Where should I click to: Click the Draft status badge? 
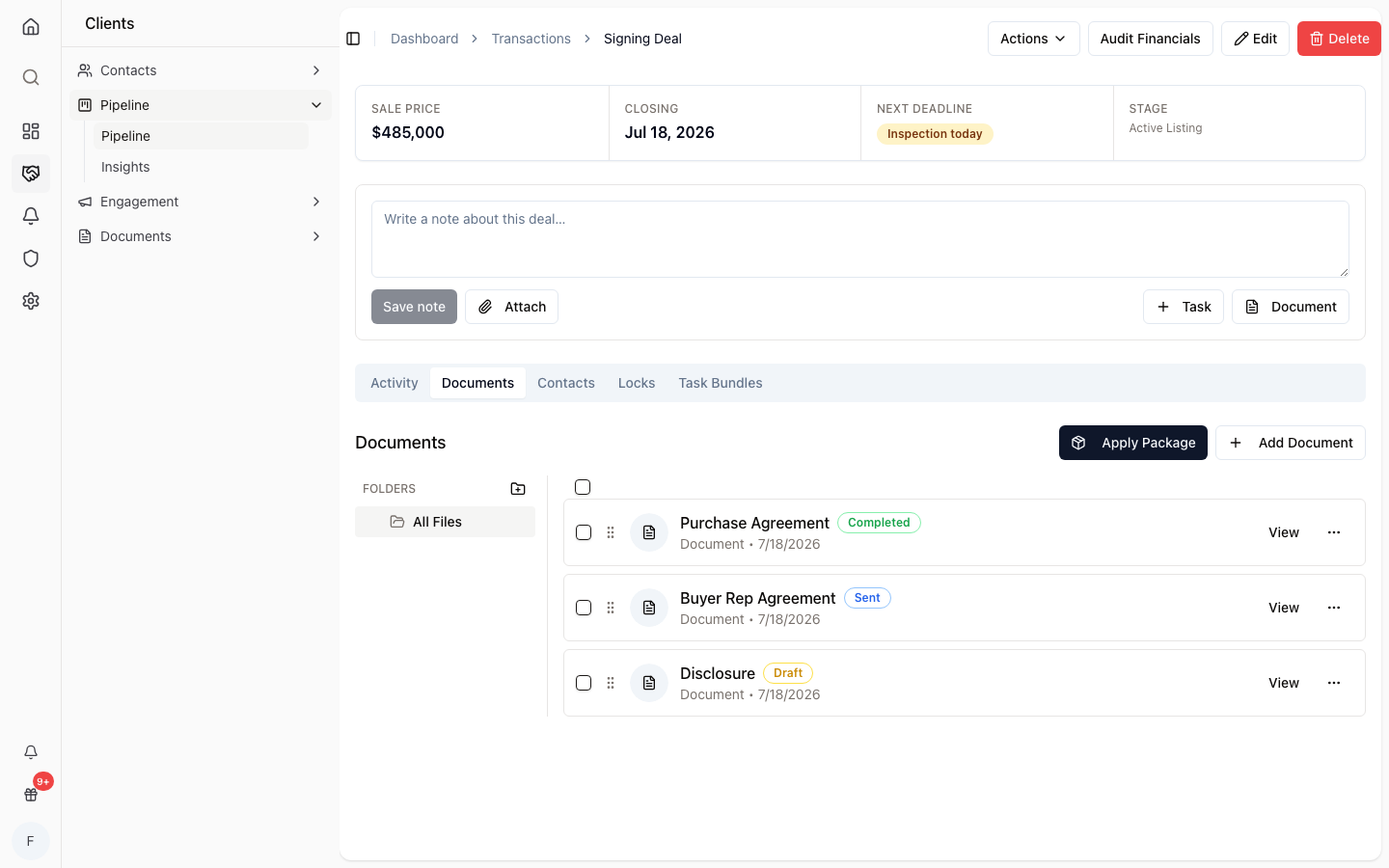(x=787, y=673)
